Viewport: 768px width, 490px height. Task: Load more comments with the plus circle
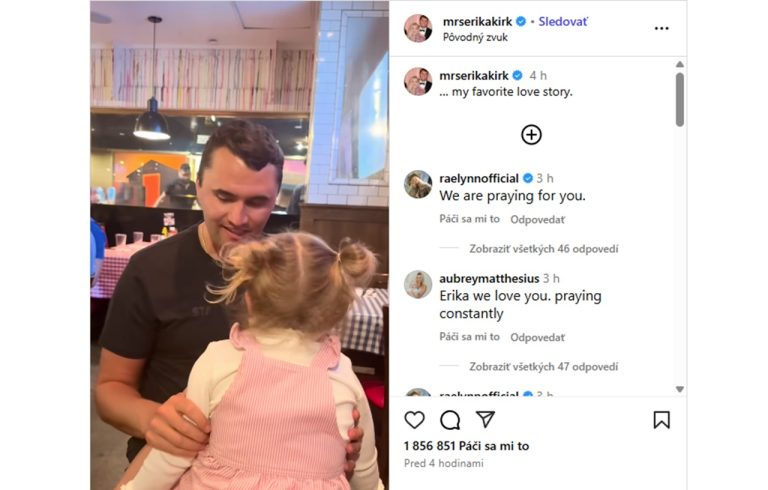pyautogui.click(x=531, y=135)
